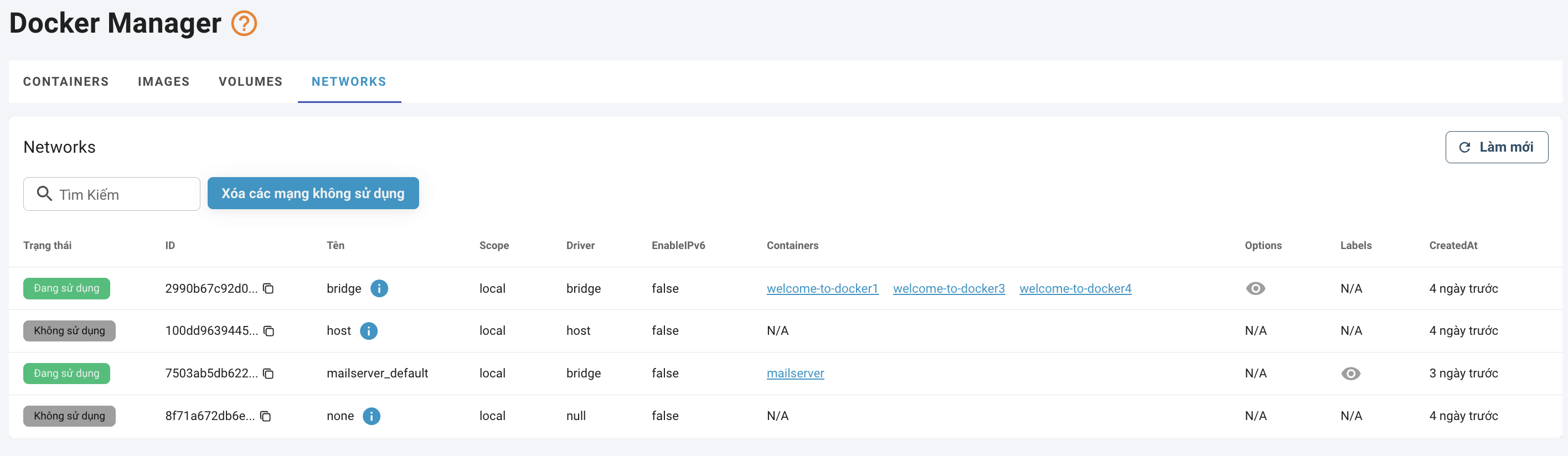
Task: Copy the mailserver_default network ID
Action: [x=269, y=374]
